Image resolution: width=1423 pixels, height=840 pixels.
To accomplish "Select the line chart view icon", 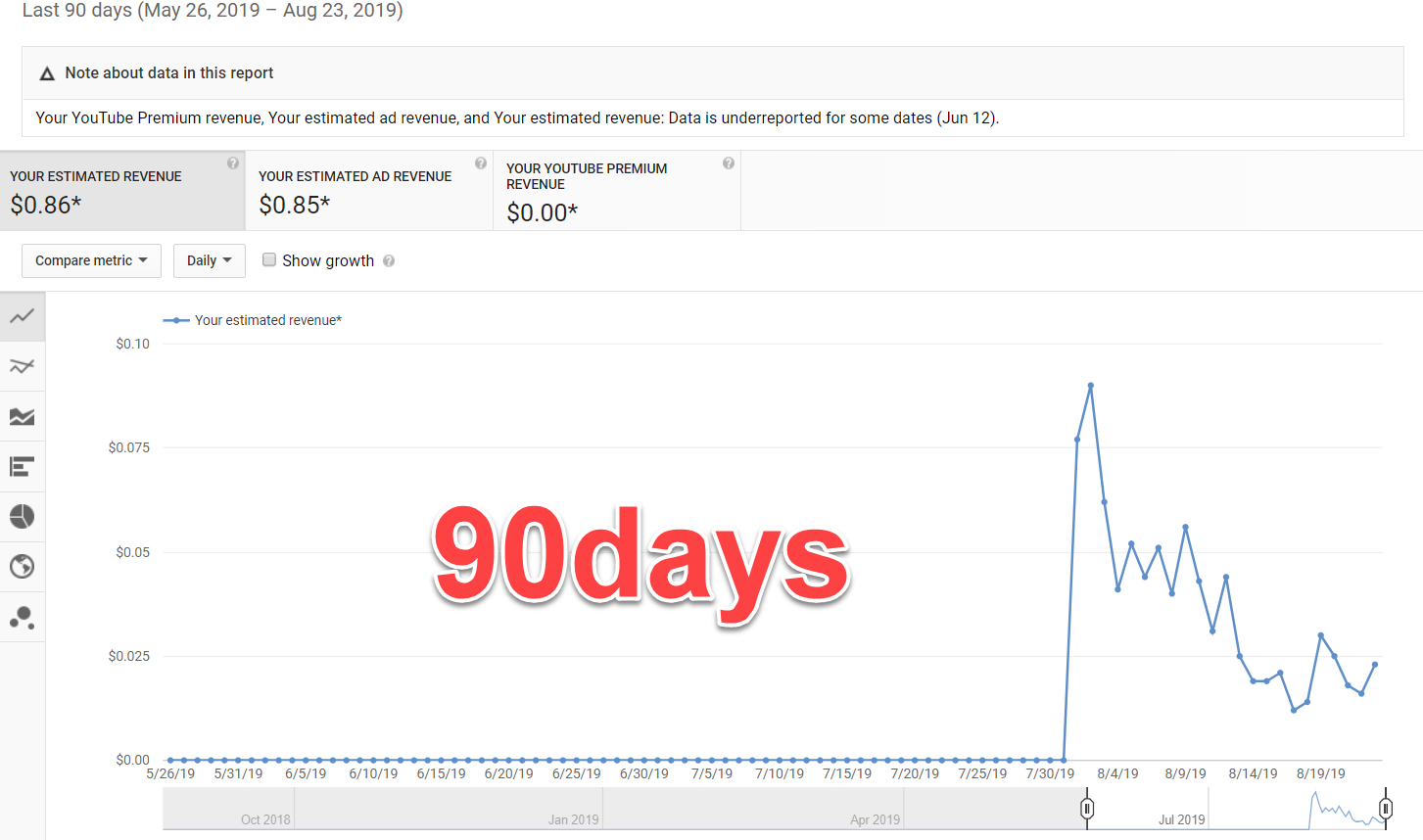I will click(23, 316).
